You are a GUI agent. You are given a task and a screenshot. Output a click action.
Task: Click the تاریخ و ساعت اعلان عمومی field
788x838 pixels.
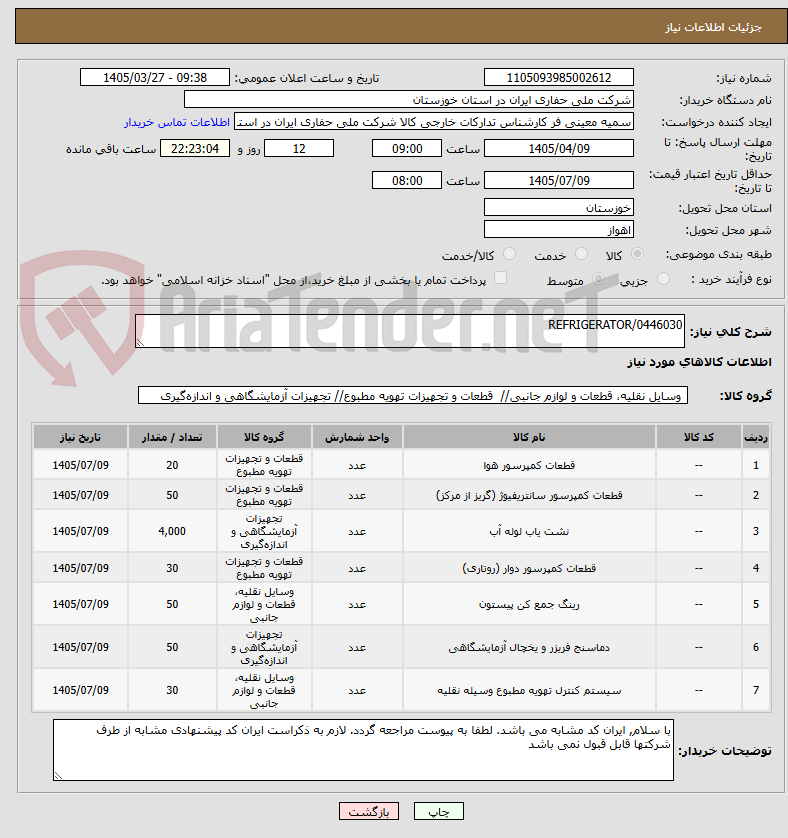pos(155,77)
